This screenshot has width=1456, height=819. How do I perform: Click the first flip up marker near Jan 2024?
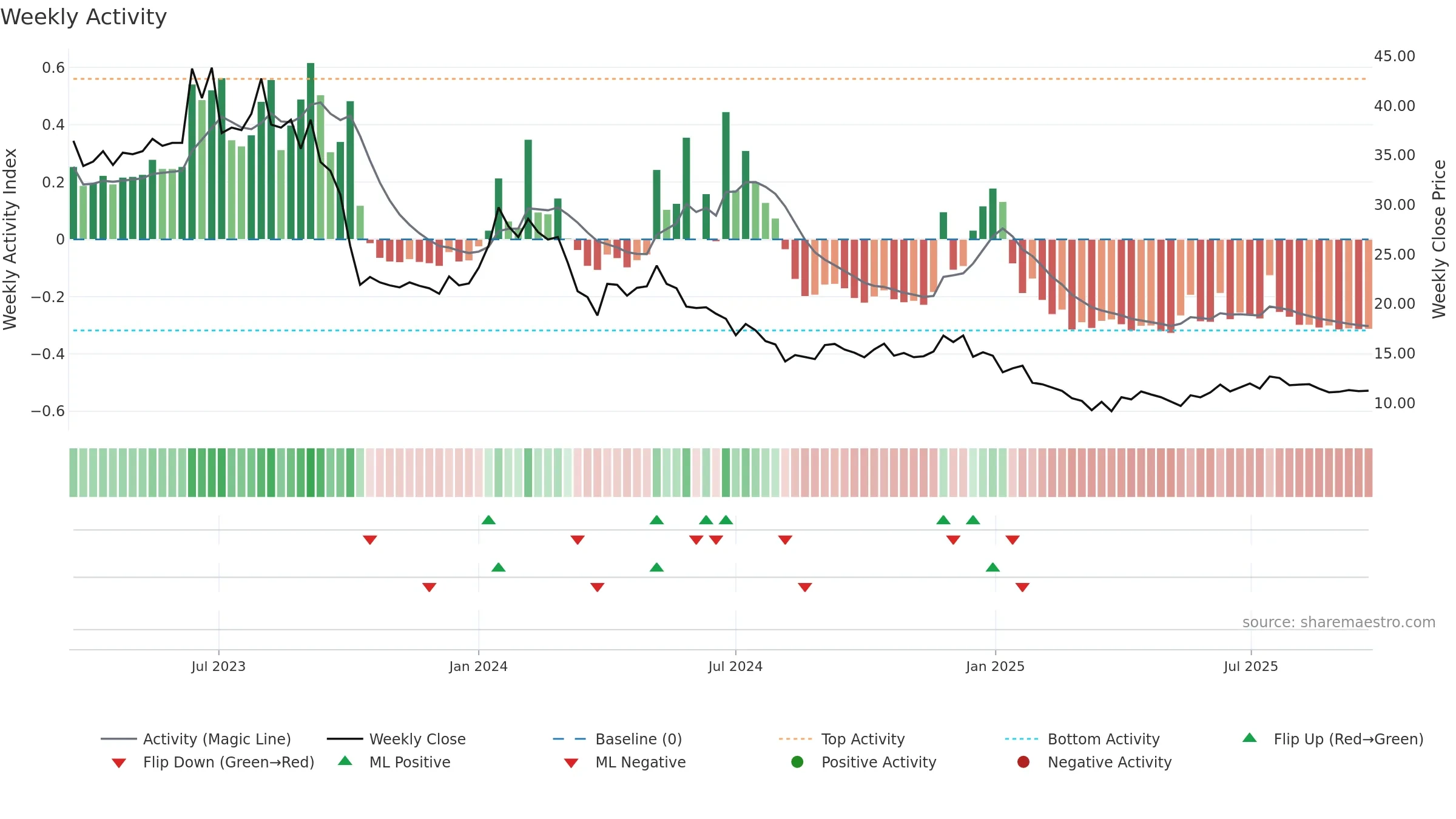(488, 520)
